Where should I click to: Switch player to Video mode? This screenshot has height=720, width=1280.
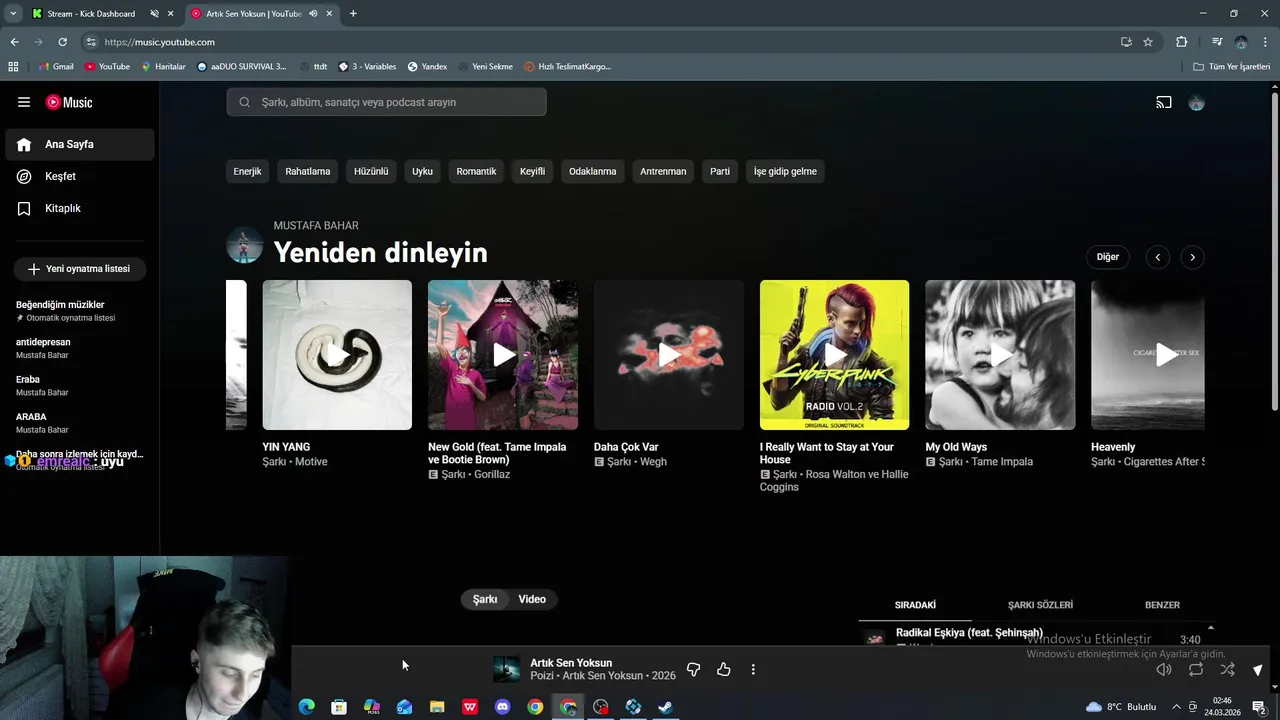pyautogui.click(x=532, y=599)
